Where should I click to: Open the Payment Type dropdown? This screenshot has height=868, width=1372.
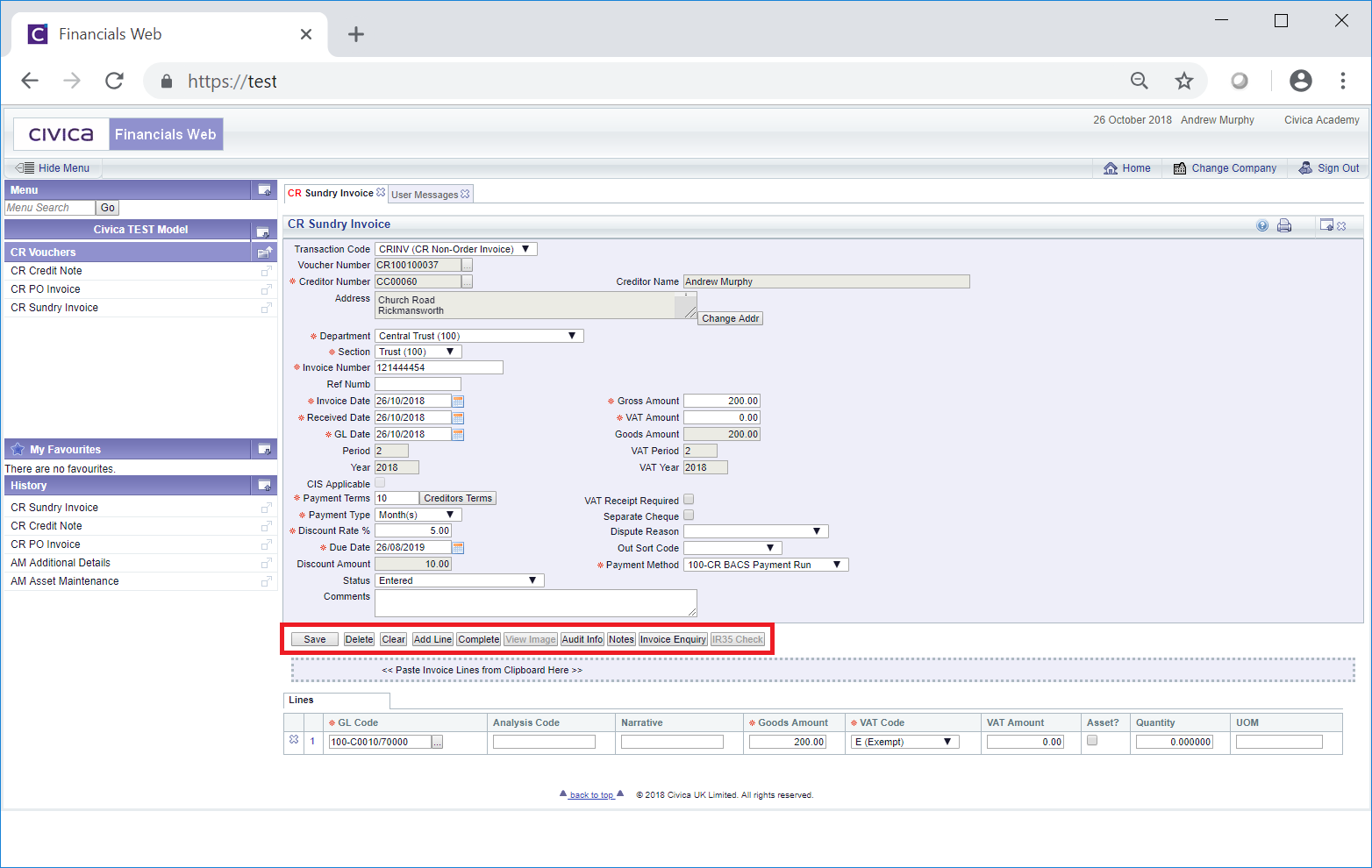418,515
